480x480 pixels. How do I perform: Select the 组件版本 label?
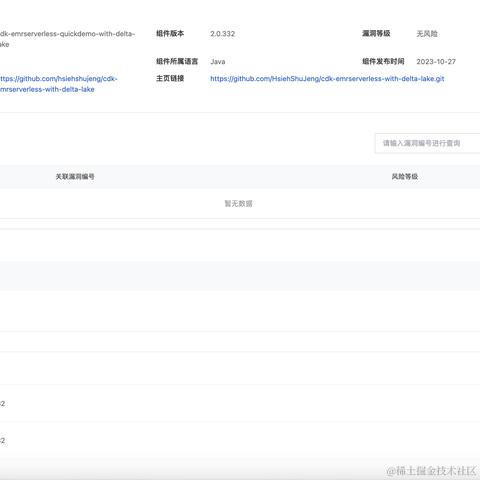click(x=170, y=33)
